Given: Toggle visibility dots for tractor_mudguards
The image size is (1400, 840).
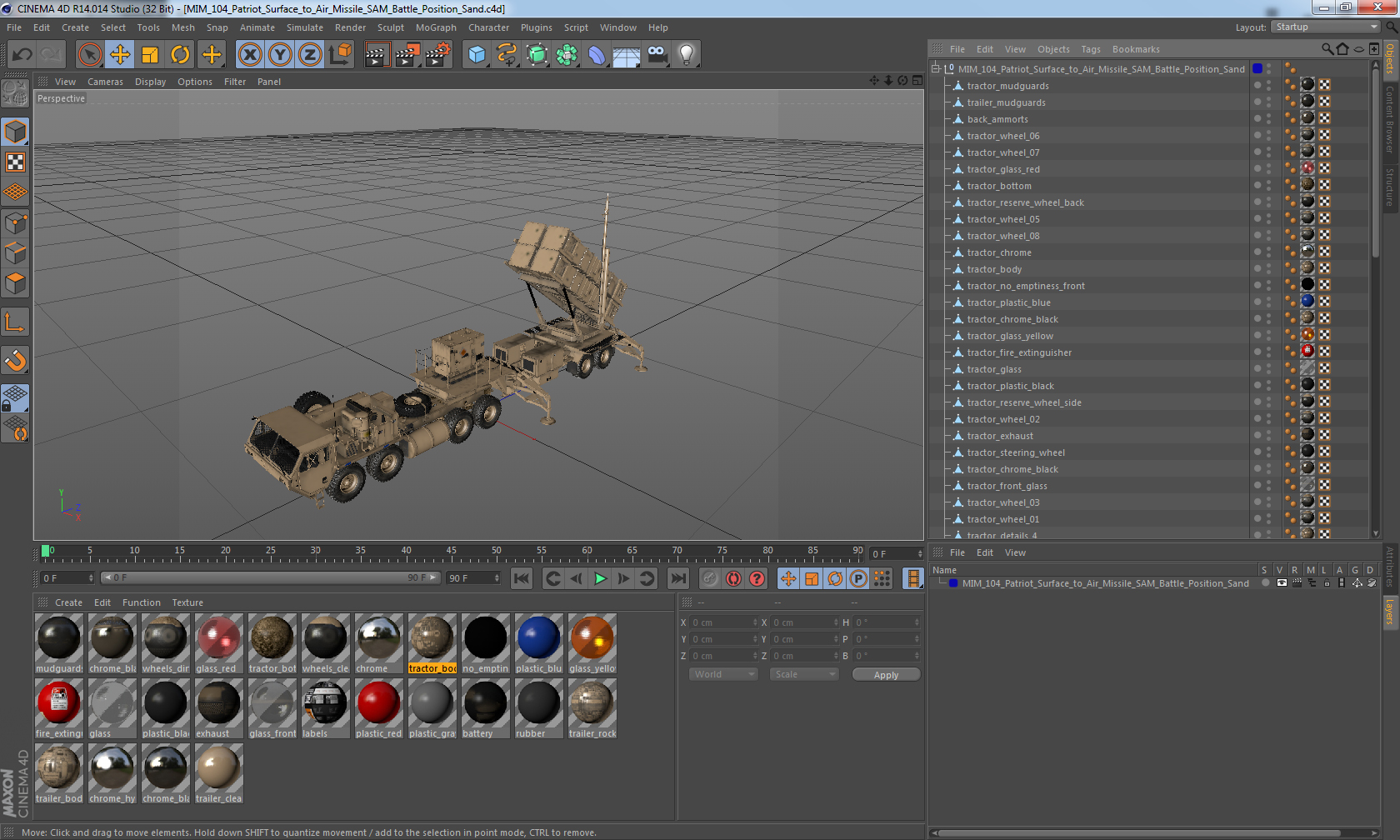Looking at the screenshot, I should tap(1268, 86).
